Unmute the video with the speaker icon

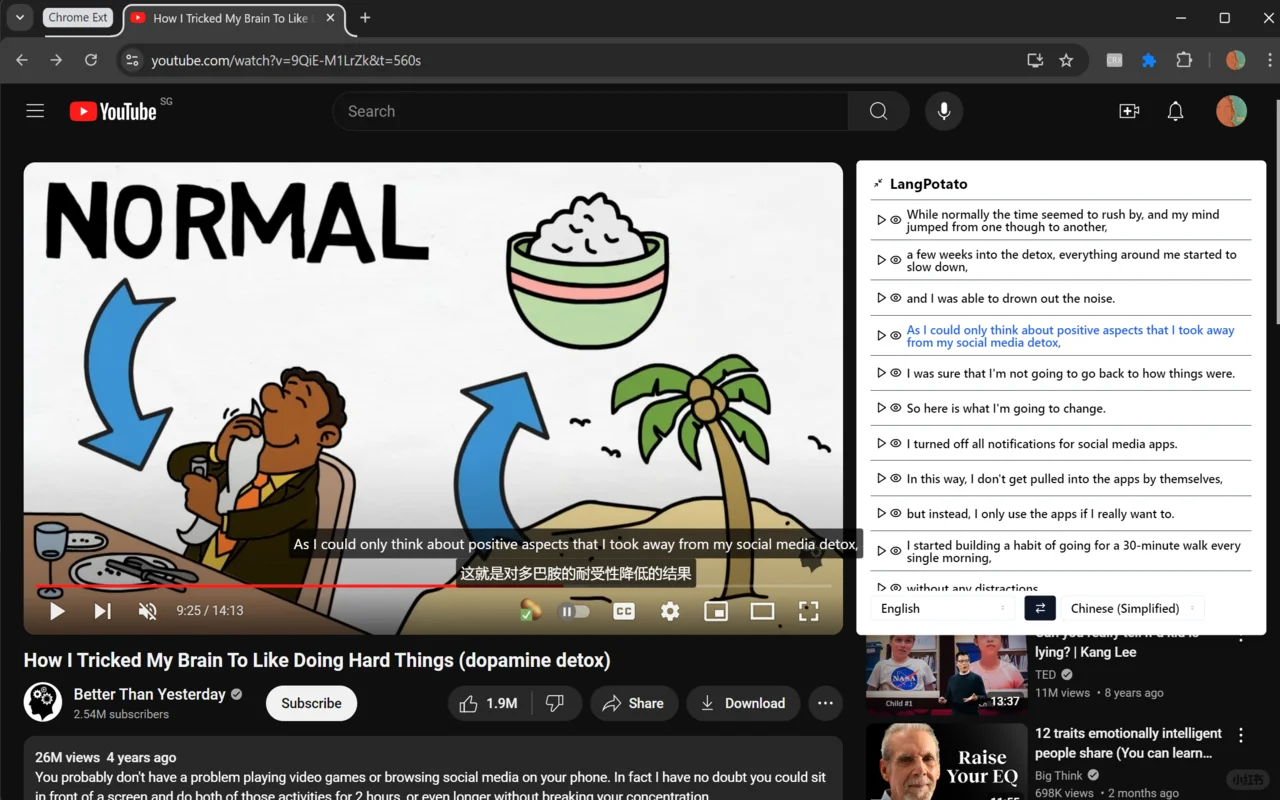147,610
